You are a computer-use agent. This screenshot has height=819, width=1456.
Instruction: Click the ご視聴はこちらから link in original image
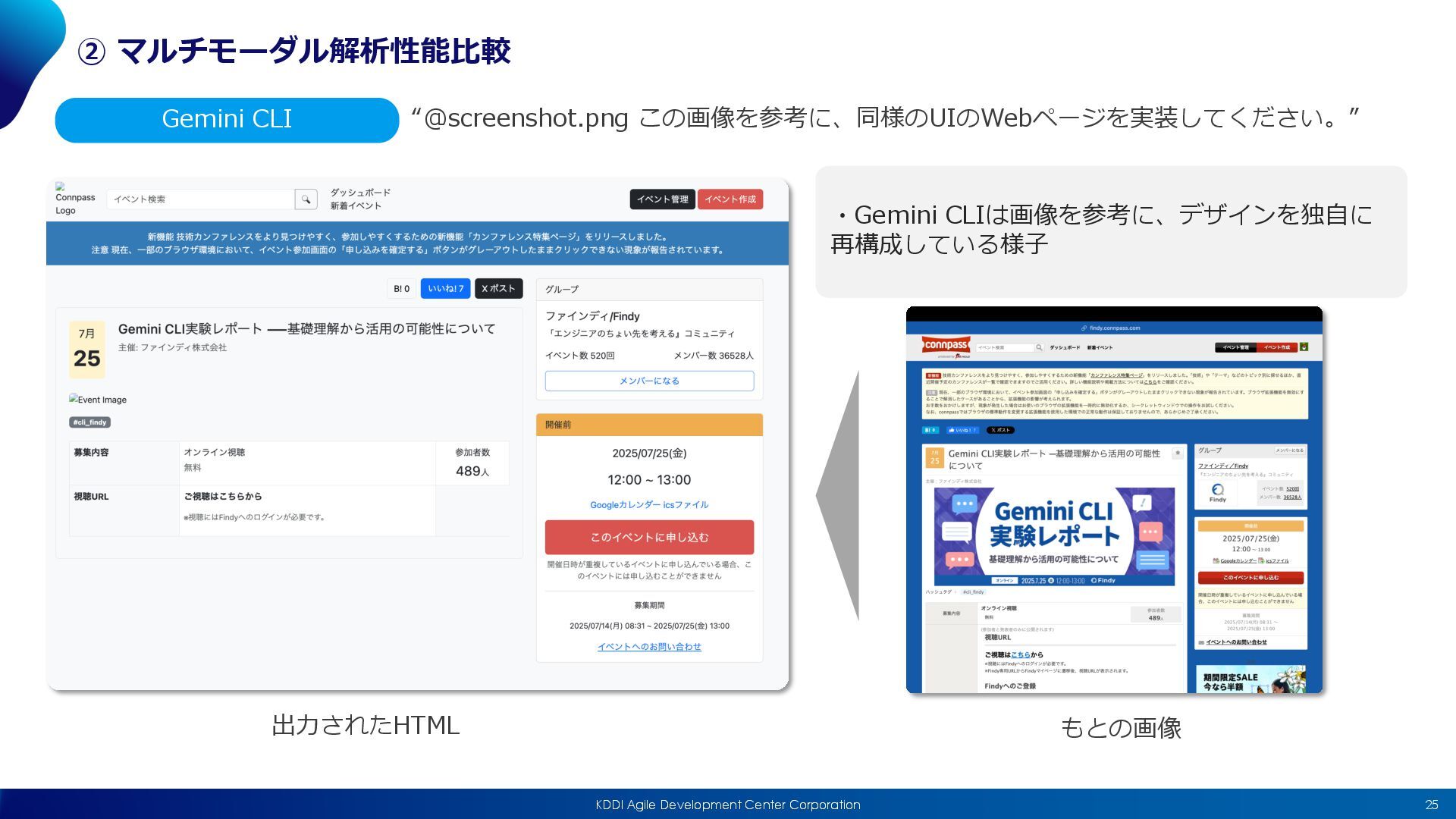click(1014, 654)
